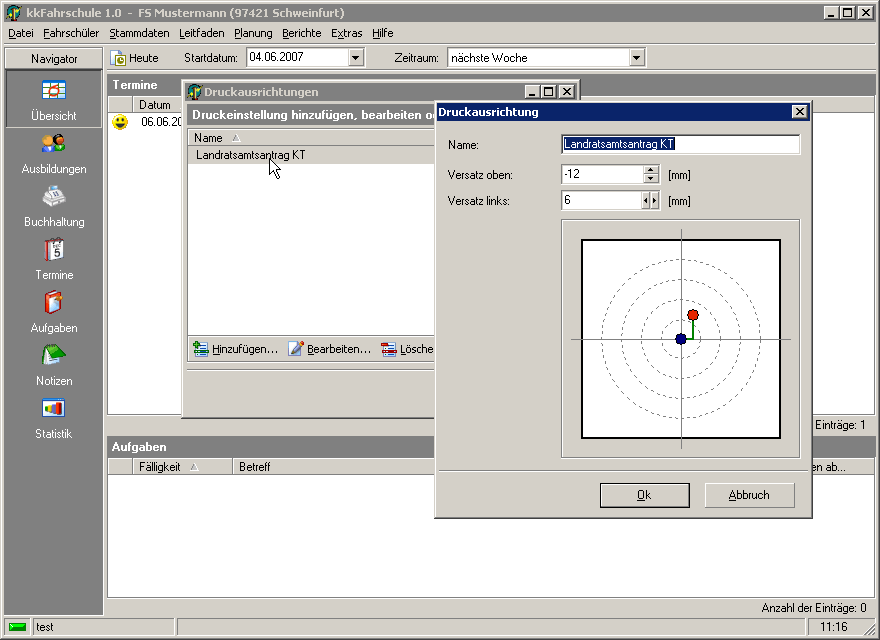This screenshot has height=640, width=880.
Task: Open the Aufgaben sidebar icon
Action: point(54,304)
